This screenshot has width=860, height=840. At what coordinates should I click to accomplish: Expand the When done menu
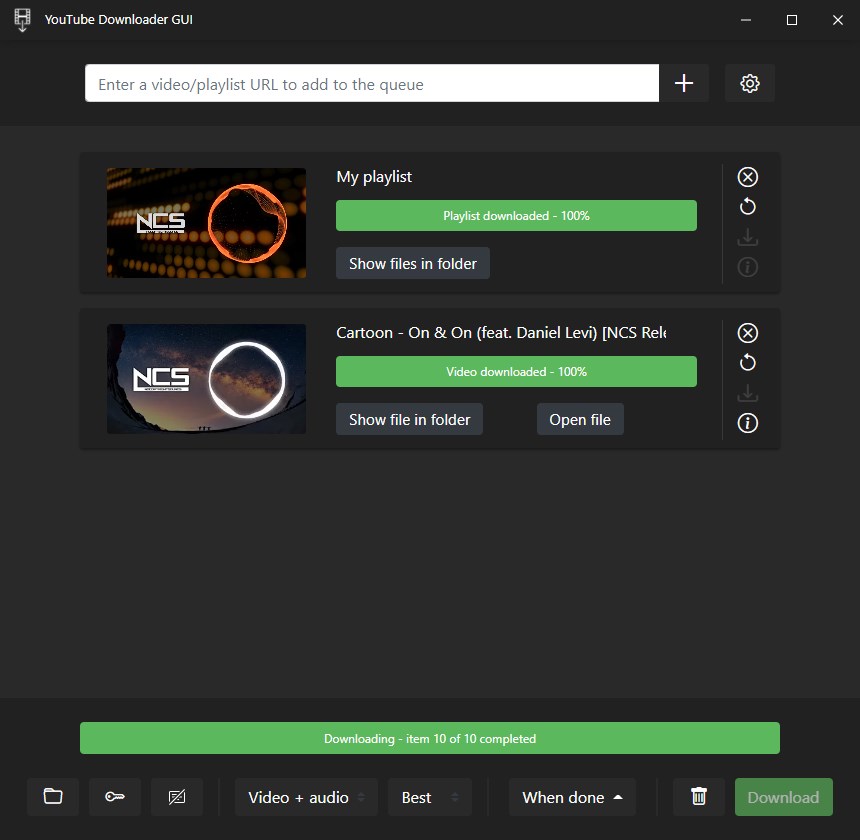click(x=572, y=797)
